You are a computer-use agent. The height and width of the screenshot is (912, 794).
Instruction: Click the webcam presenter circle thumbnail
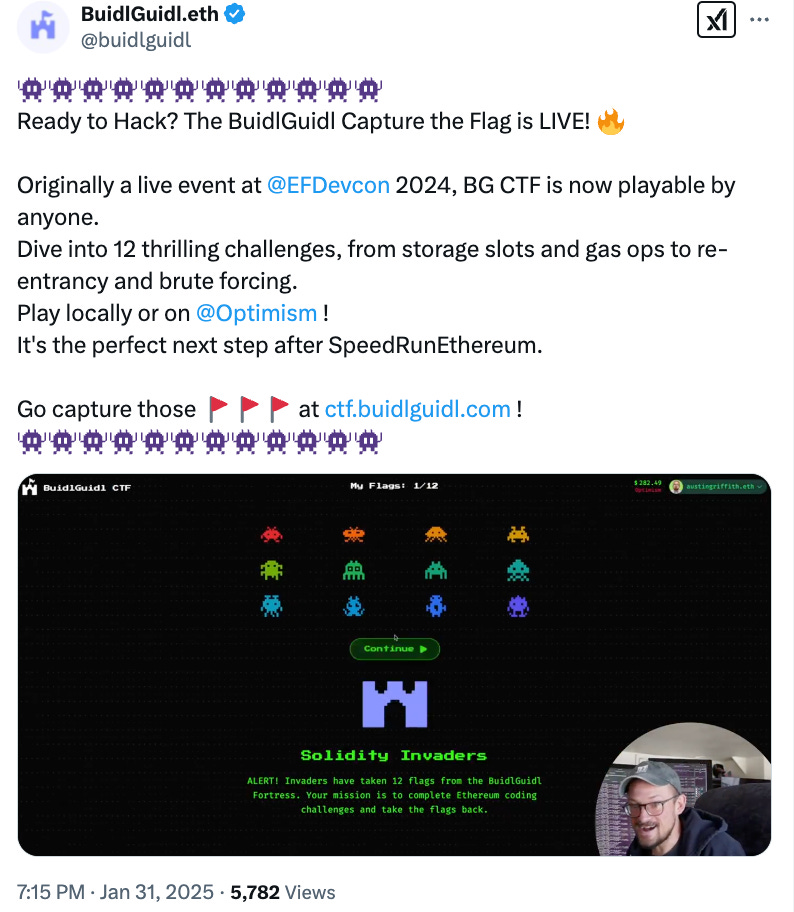pyautogui.click(x=684, y=789)
